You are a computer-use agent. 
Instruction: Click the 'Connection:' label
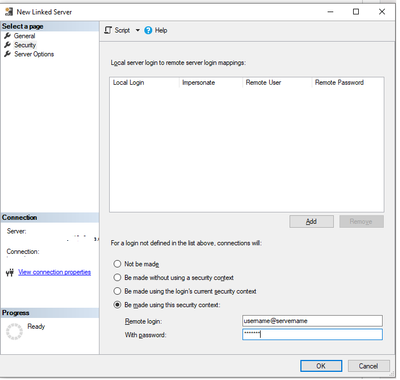[x=23, y=252]
